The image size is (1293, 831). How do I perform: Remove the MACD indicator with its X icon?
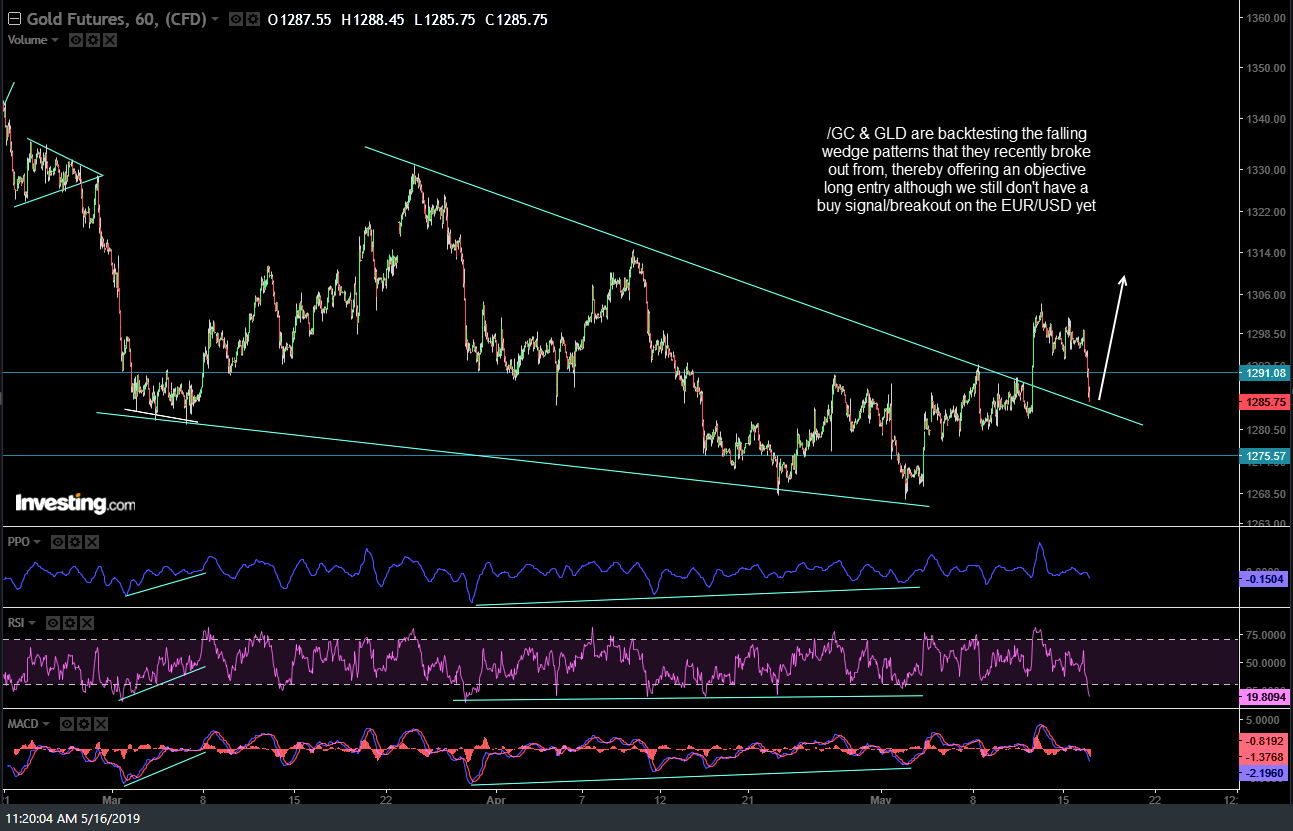(x=100, y=724)
